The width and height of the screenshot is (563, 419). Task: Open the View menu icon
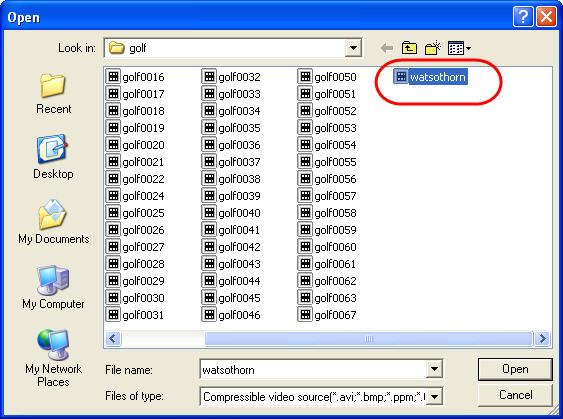(459, 48)
